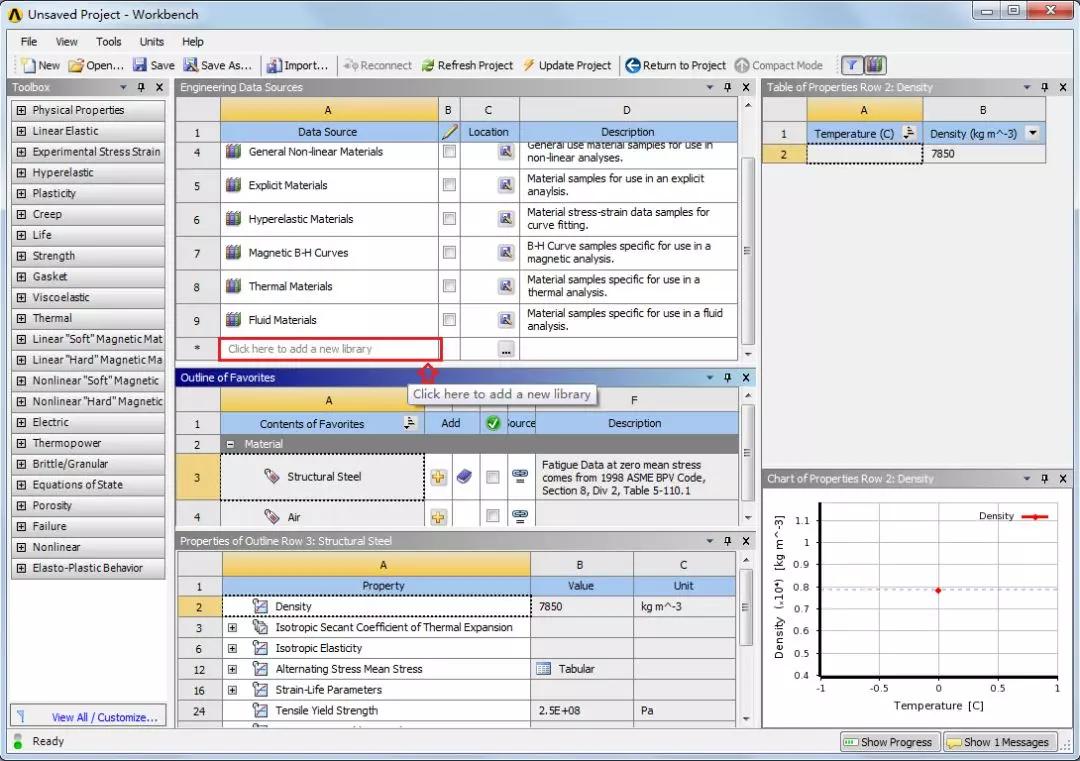Open the Tools menu
Image resolution: width=1080 pixels, height=761 pixels.
[109, 42]
